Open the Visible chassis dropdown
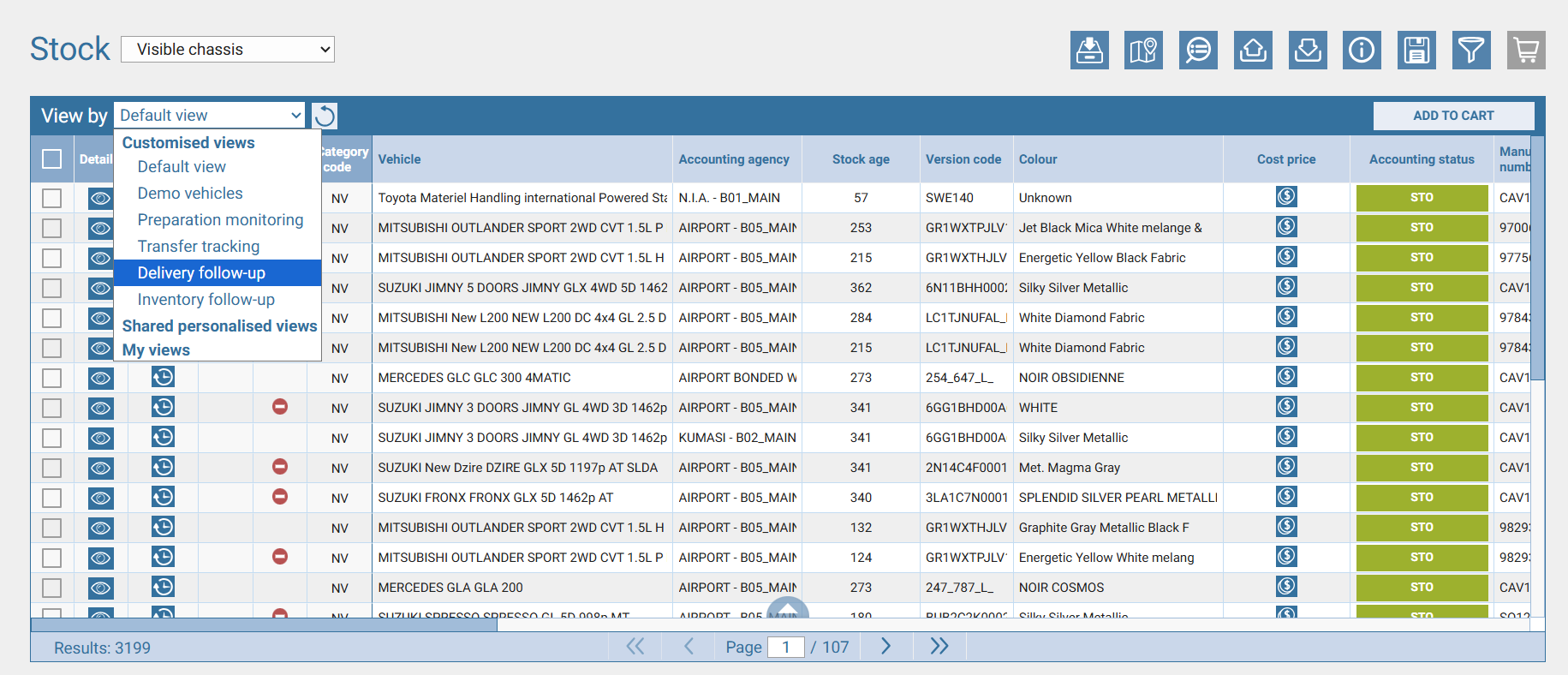 (228, 49)
